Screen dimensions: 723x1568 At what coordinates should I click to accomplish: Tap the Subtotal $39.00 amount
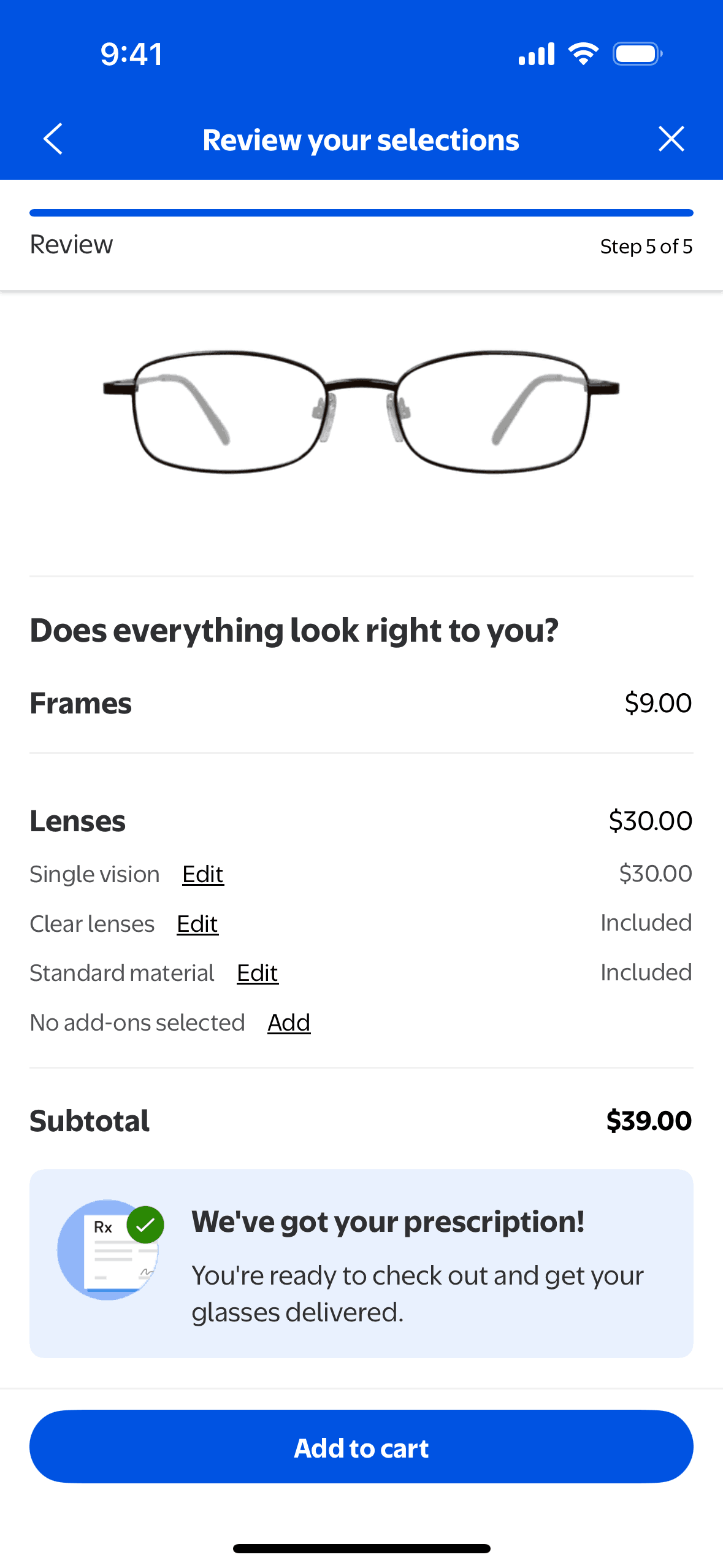pos(649,1121)
